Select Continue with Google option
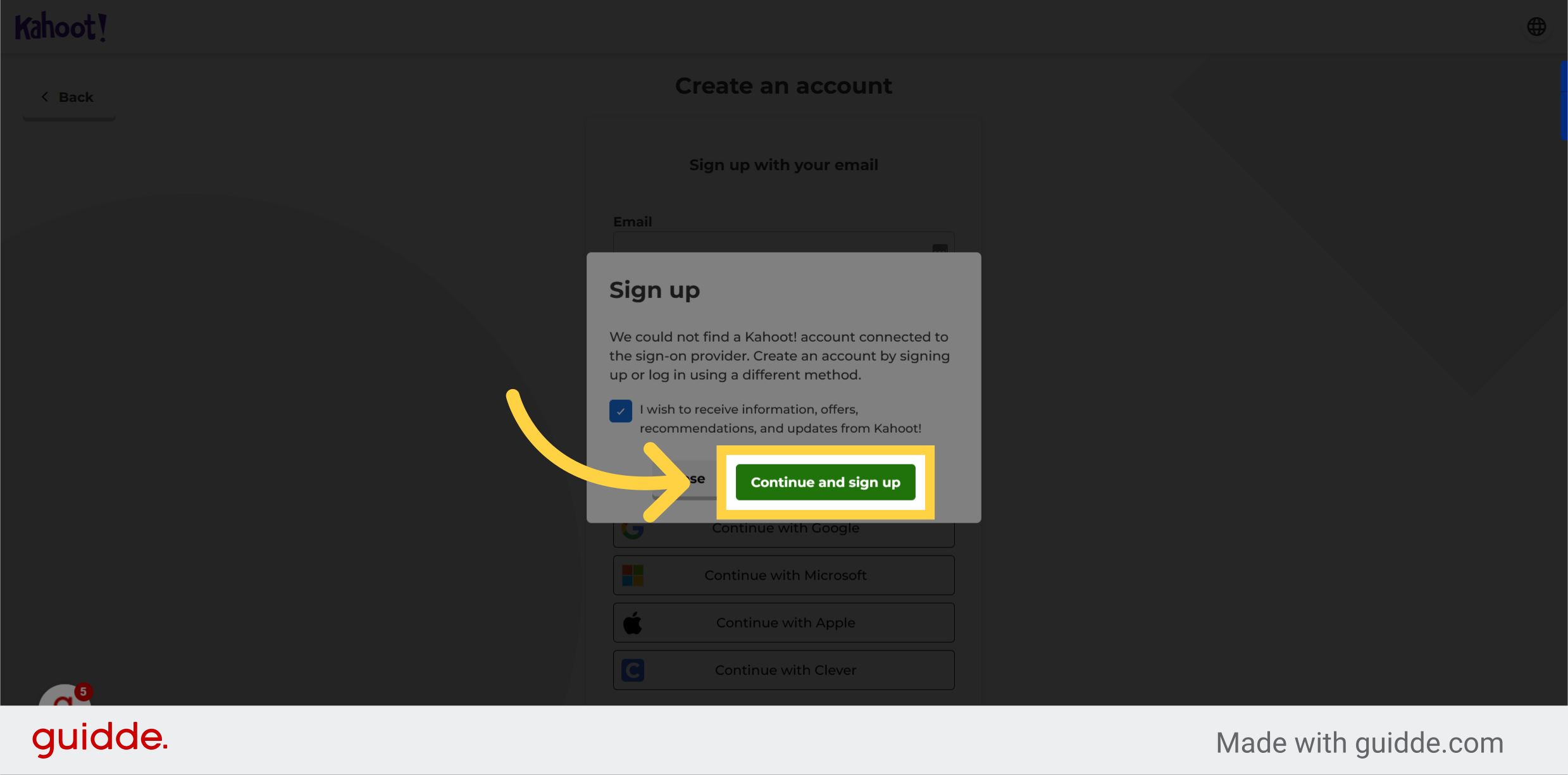The height and width of the screenshot is (775, 1568). [783, 527]
